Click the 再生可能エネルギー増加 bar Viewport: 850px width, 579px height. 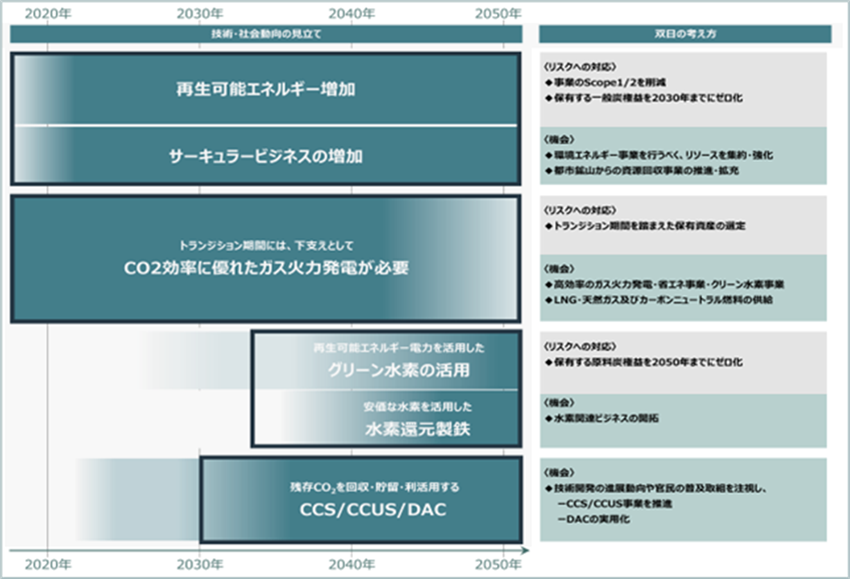tap(265, 90)
